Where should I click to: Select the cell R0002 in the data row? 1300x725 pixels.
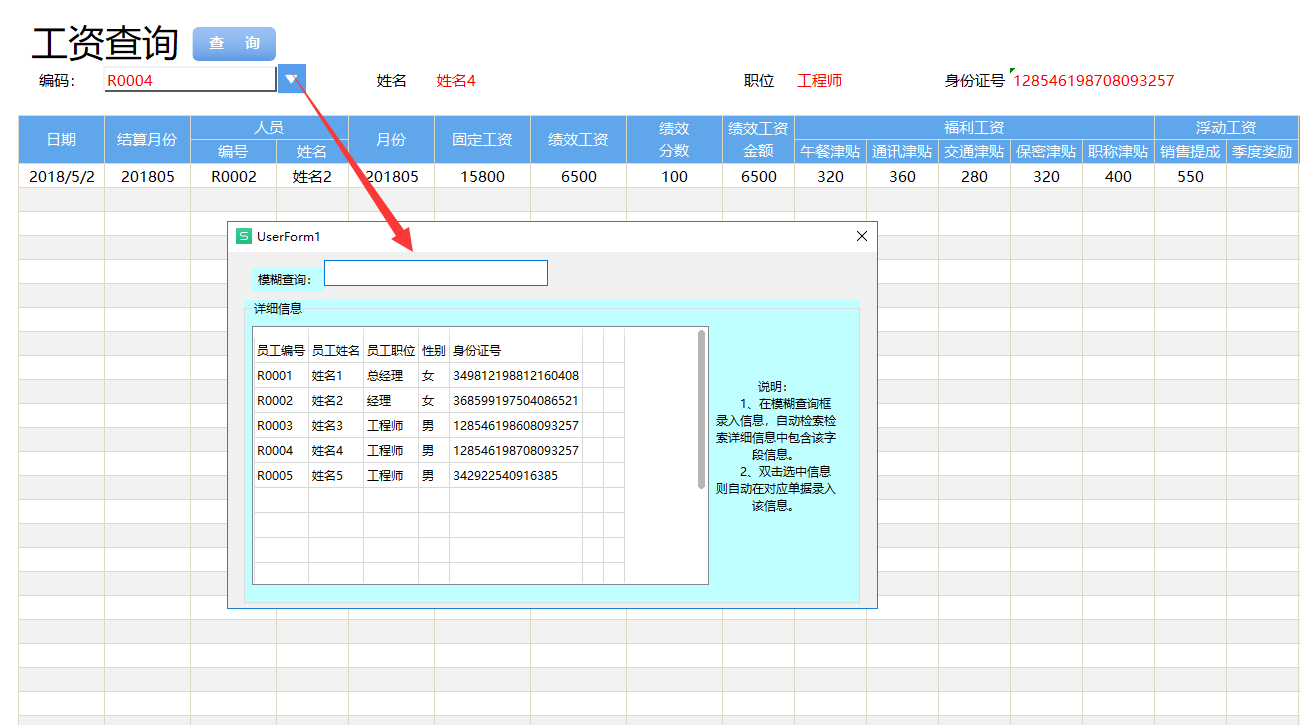point(234,176)
